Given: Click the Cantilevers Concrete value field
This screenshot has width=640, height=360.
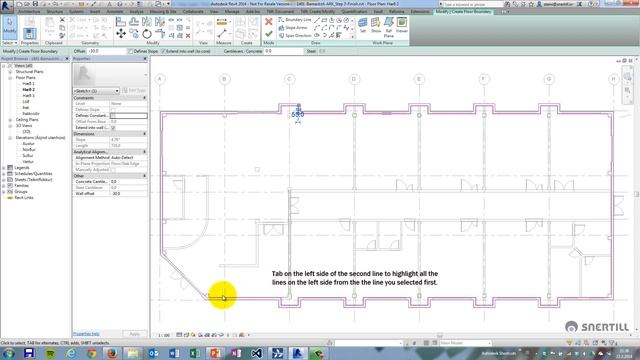Looking at the screenshot, I should tap(284, 51).
